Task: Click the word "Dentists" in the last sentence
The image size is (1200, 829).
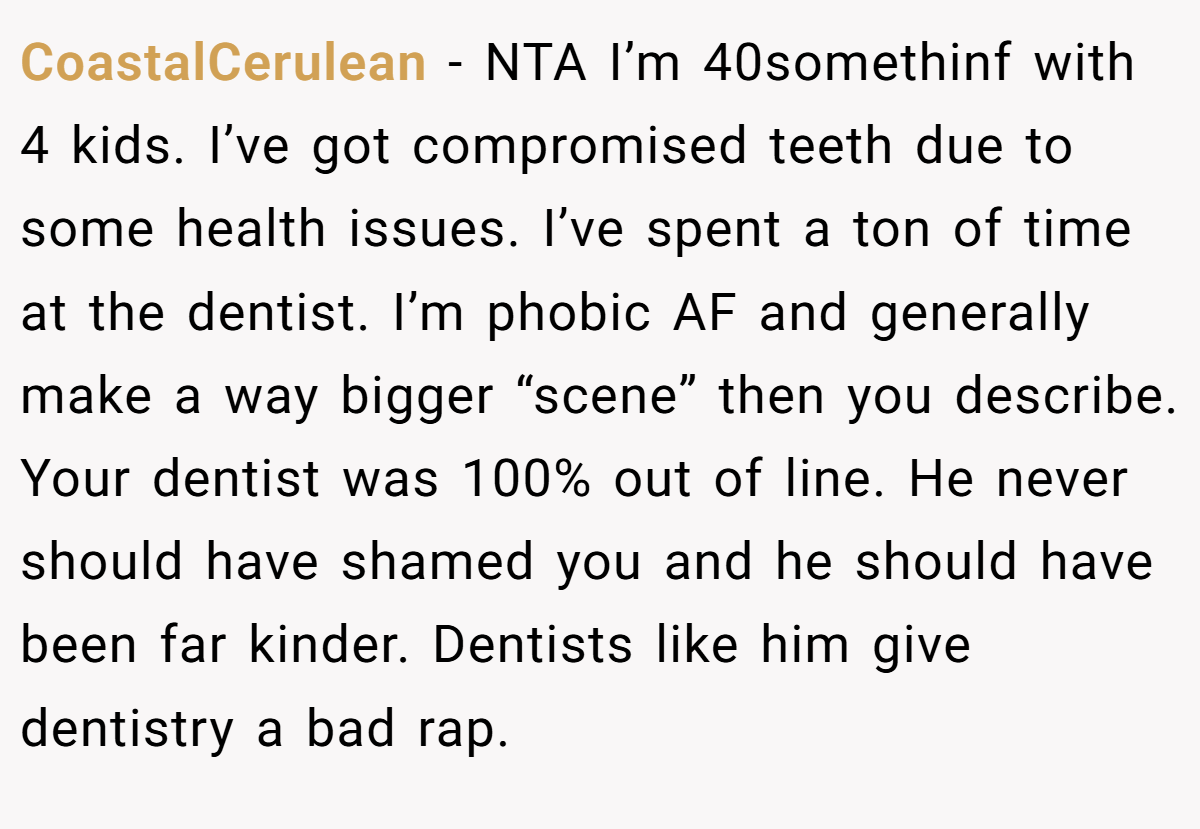Action: [x=533, y=646]
